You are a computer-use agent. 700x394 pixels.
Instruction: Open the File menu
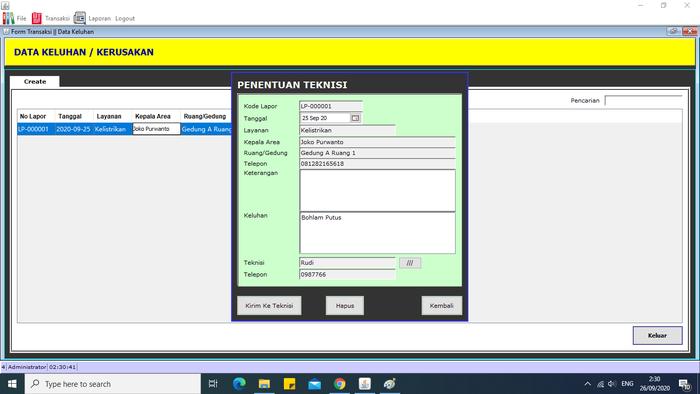tap(21, 19)
